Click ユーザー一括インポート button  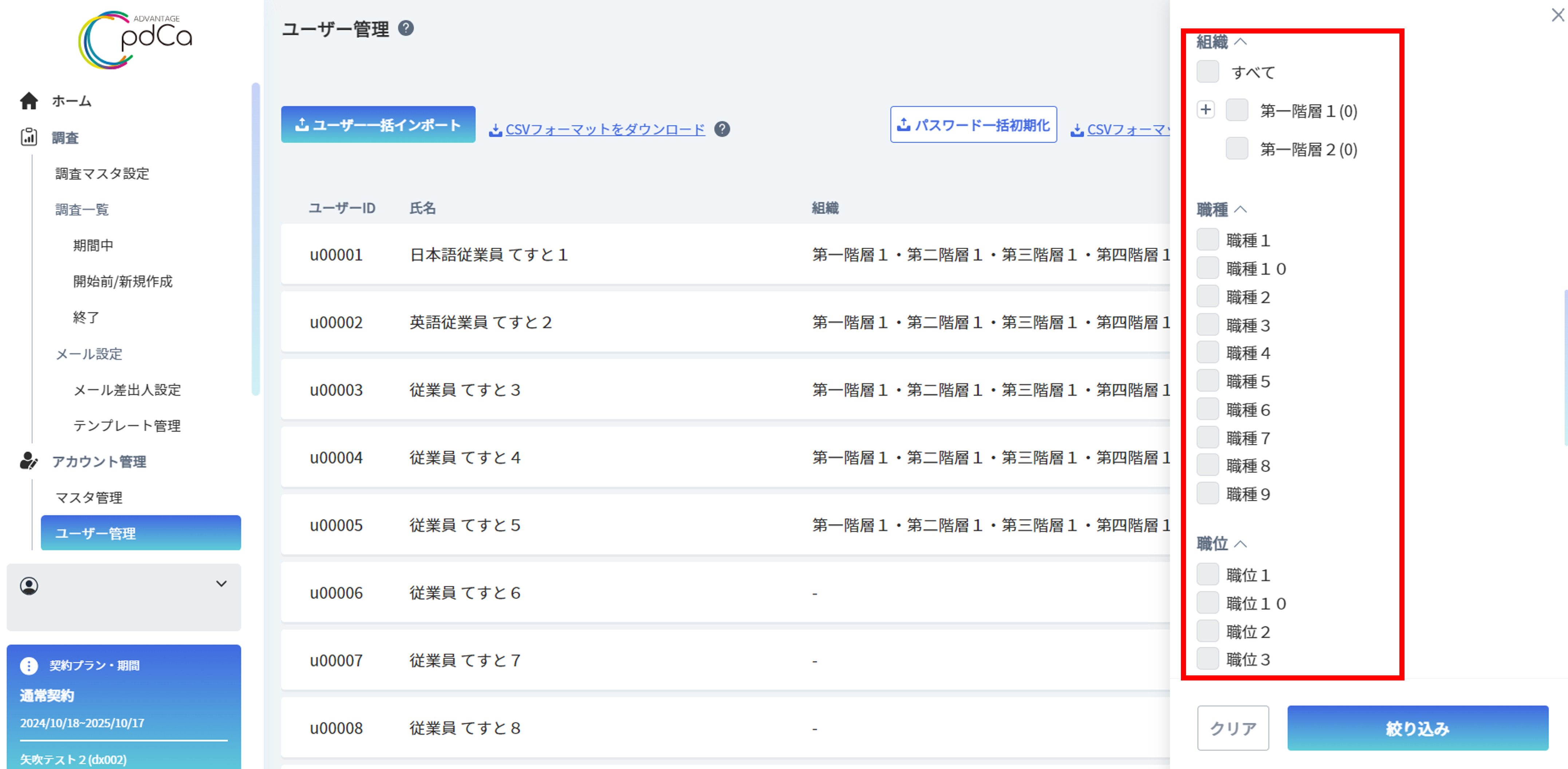pos(378,125)
